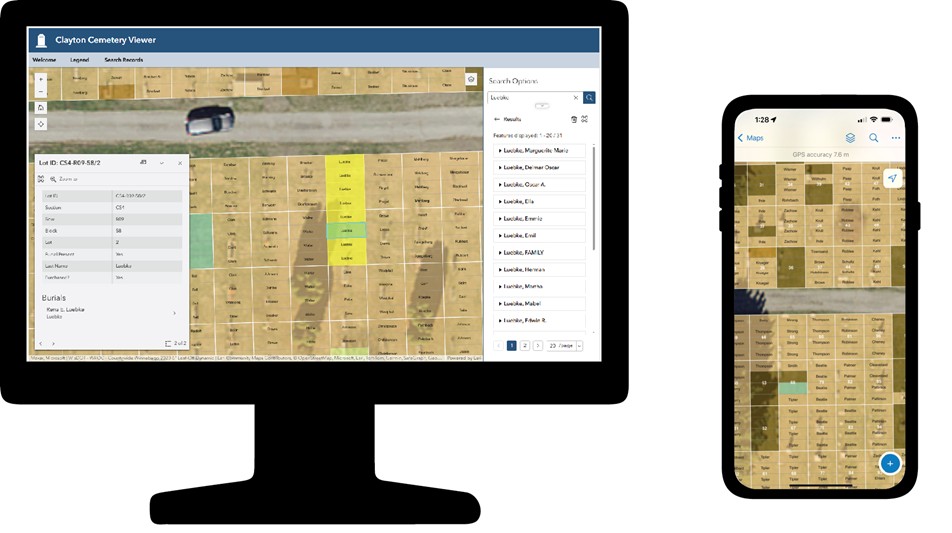
Task: Collapse the Lot ID popup panel
Action: pyautogui.click(x=162, y=163)
